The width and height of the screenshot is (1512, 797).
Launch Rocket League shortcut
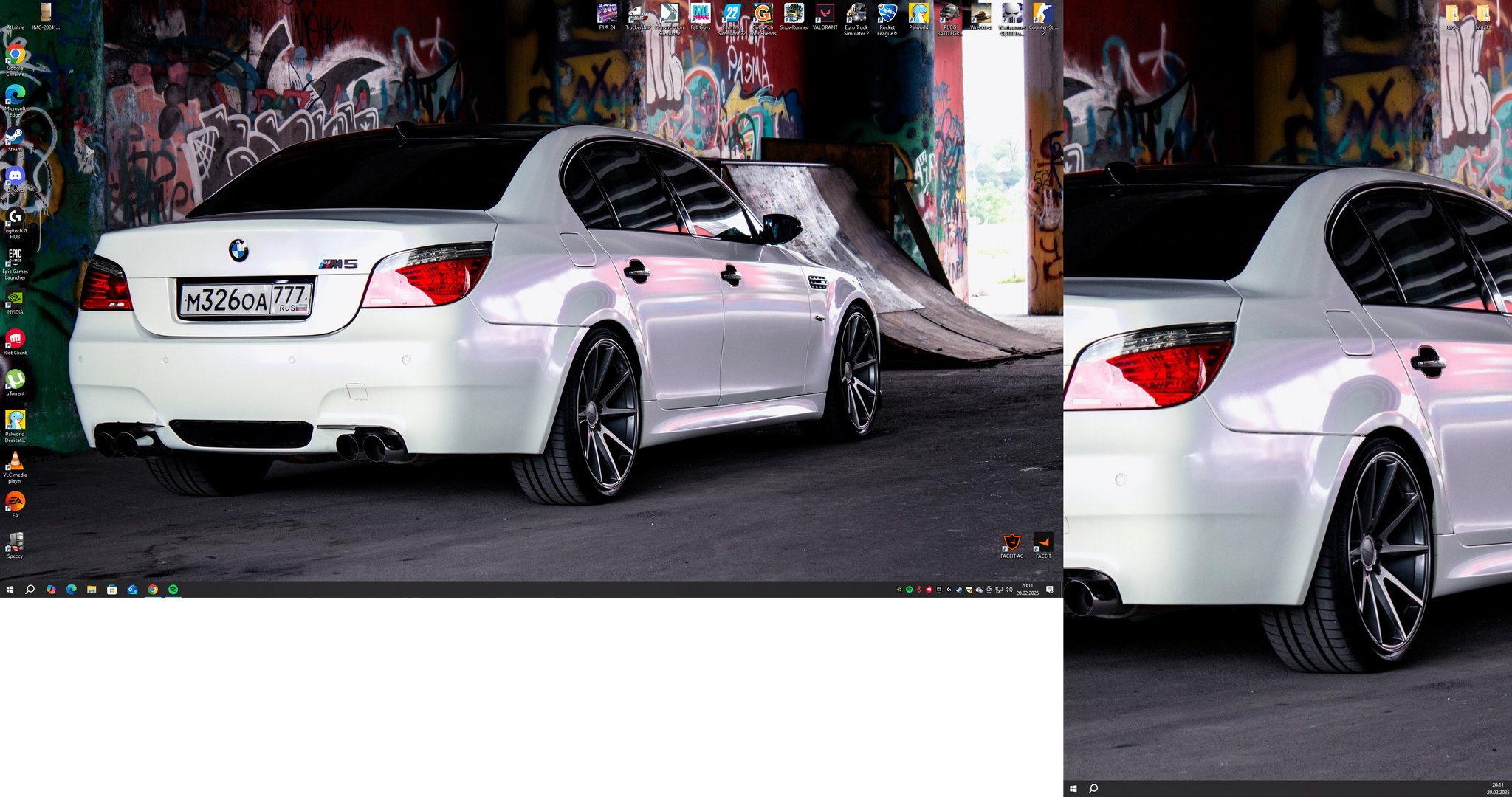(887, 19)
